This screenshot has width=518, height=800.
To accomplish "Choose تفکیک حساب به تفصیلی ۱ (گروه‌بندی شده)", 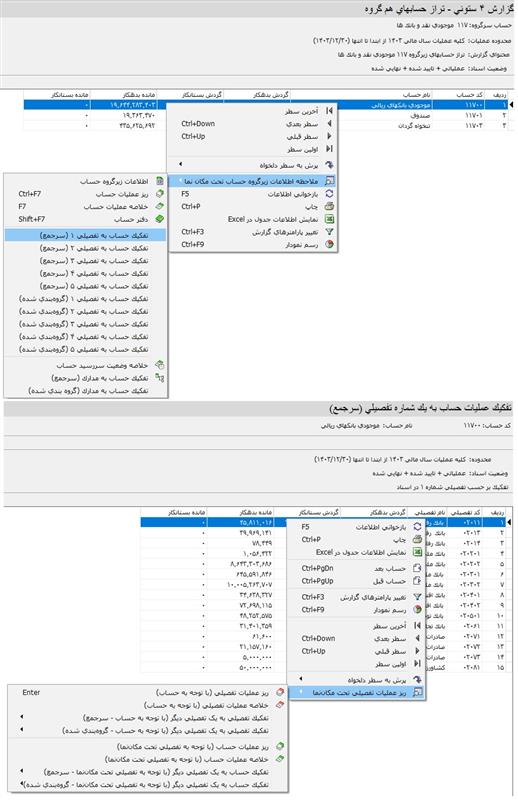I will [85, 299].
